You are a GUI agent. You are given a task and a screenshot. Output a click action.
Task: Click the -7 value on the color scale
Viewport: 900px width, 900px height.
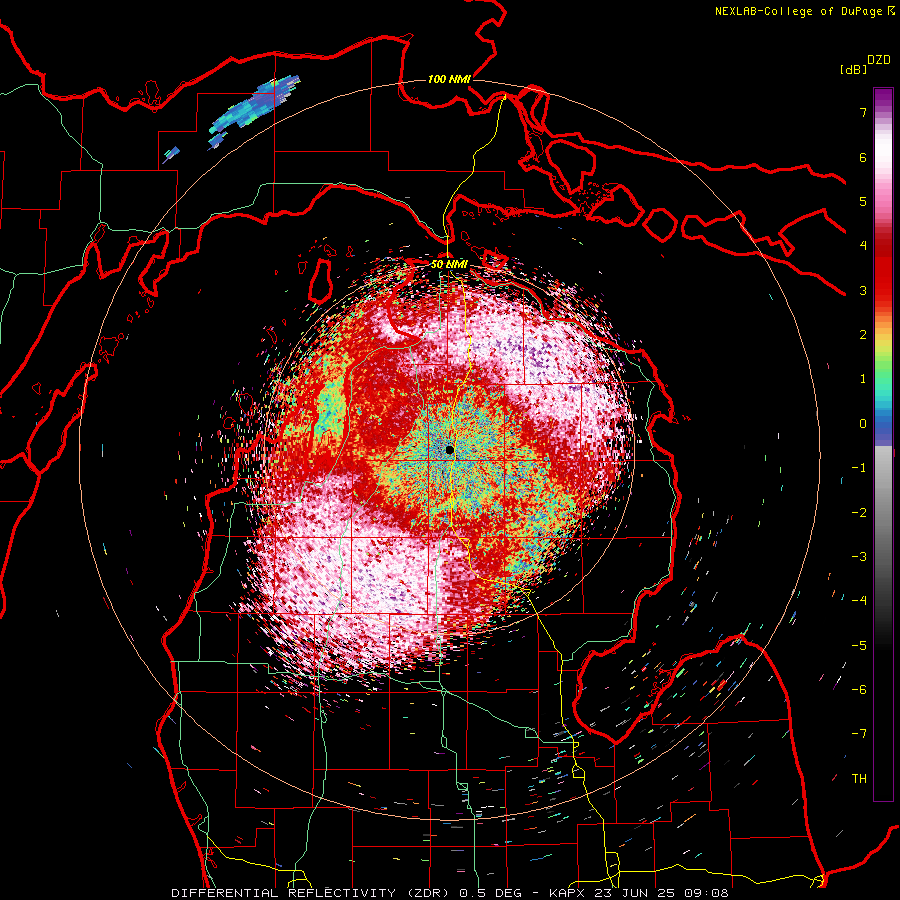point(859,734)
